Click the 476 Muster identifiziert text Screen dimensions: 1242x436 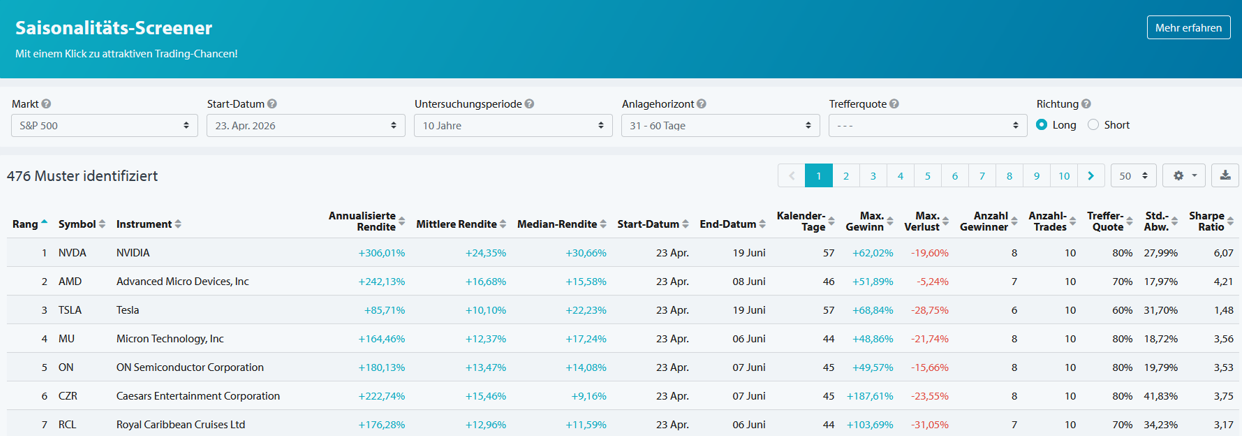tap(82, 176)
